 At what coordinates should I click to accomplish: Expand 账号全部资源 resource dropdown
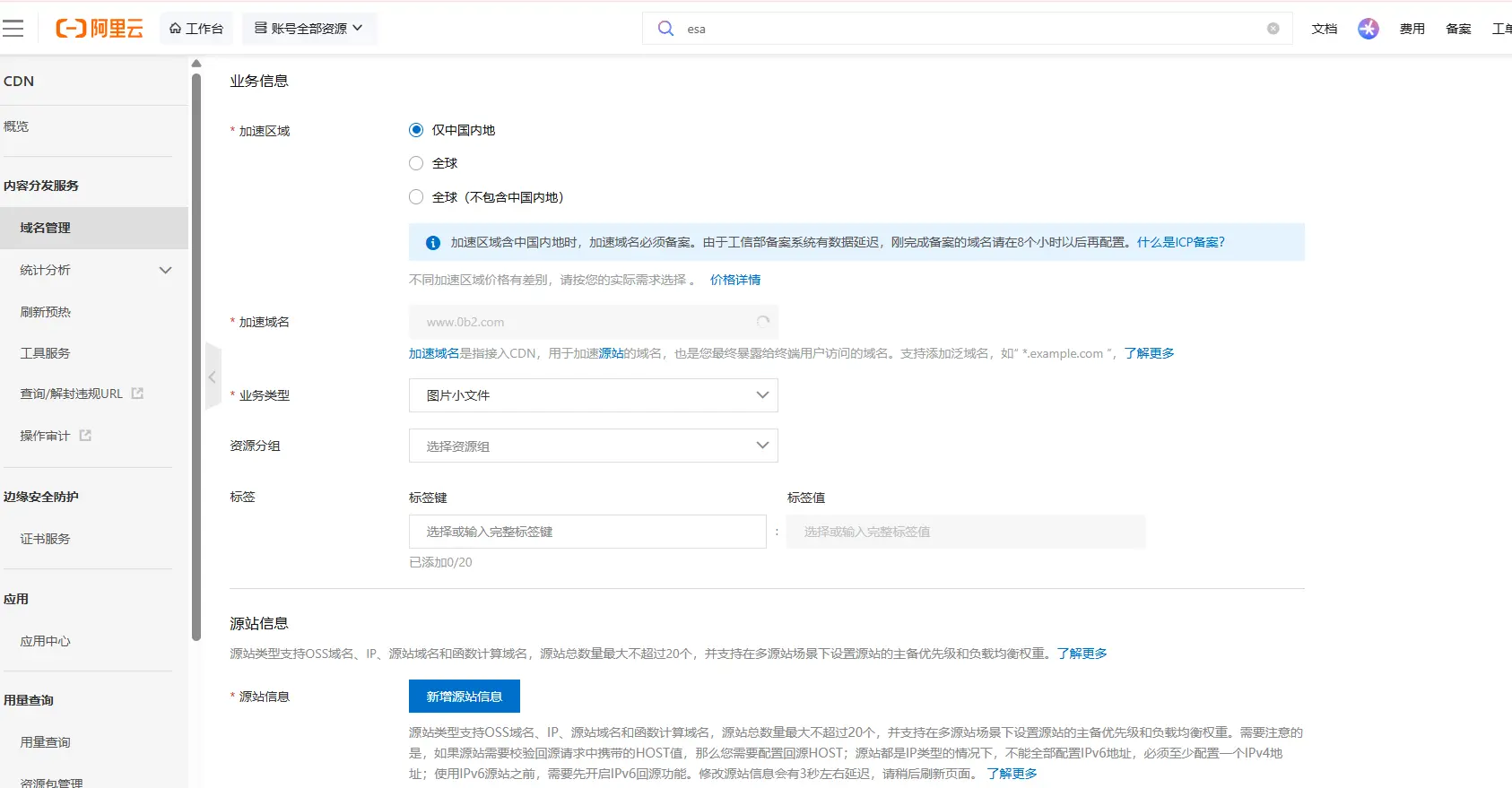tap(309, 29)
